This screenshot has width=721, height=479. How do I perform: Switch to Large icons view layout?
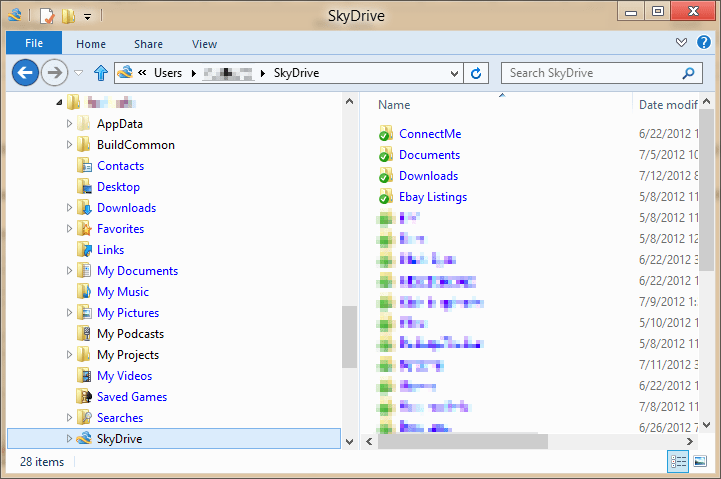point(700,461)
